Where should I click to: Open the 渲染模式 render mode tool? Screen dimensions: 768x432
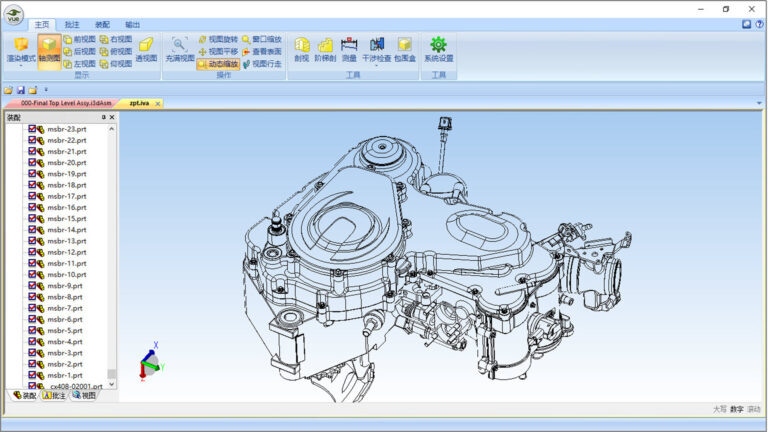21,49
